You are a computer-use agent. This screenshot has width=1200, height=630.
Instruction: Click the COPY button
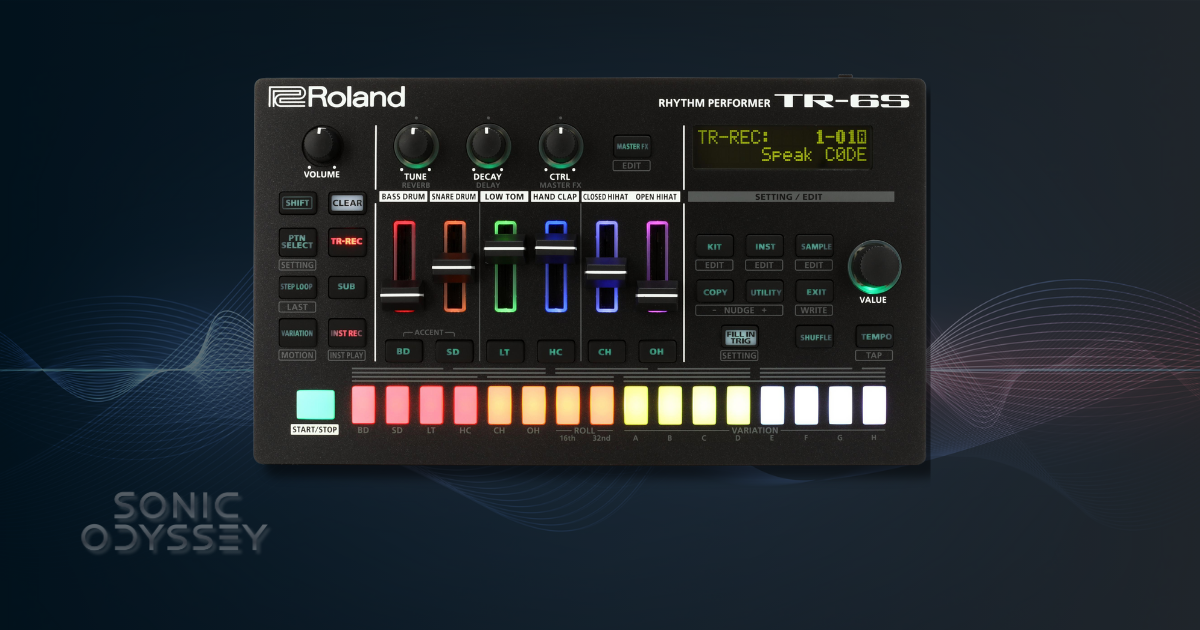coord(714,292)
